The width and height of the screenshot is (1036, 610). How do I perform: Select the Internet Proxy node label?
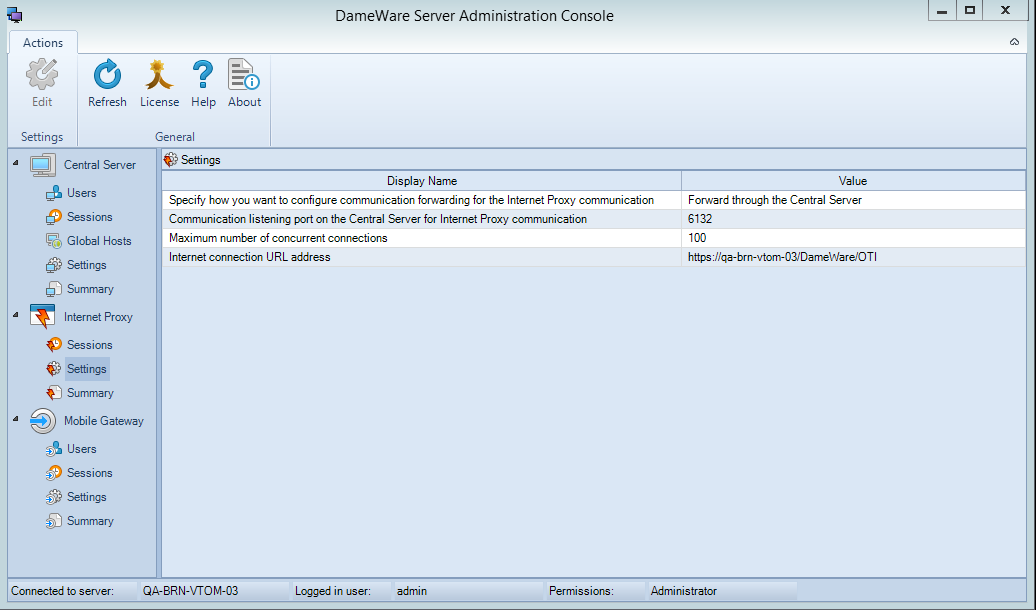click(98, 317)
